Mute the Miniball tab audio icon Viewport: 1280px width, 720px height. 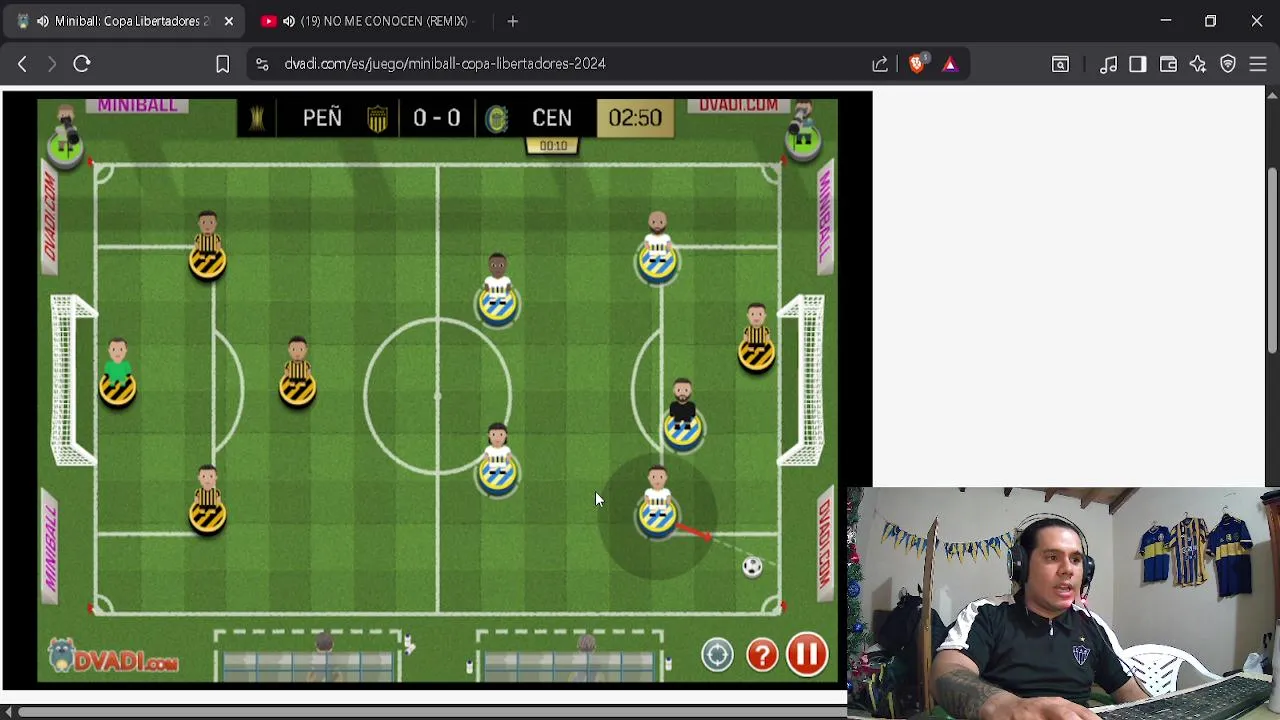(x=42, y=21)
